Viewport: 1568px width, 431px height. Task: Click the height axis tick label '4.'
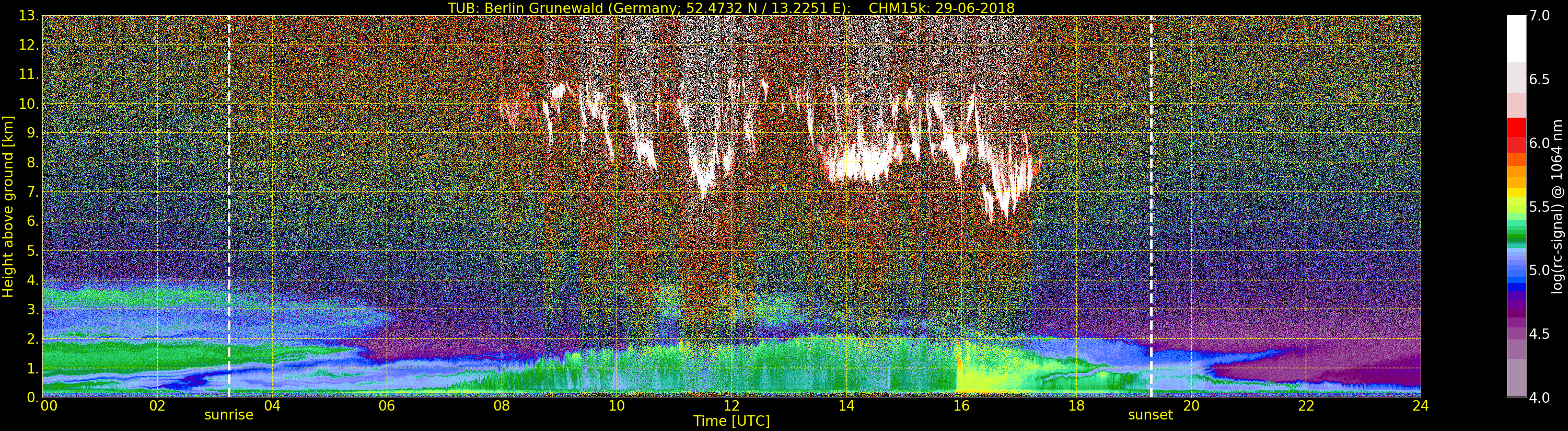click(32, 280)
